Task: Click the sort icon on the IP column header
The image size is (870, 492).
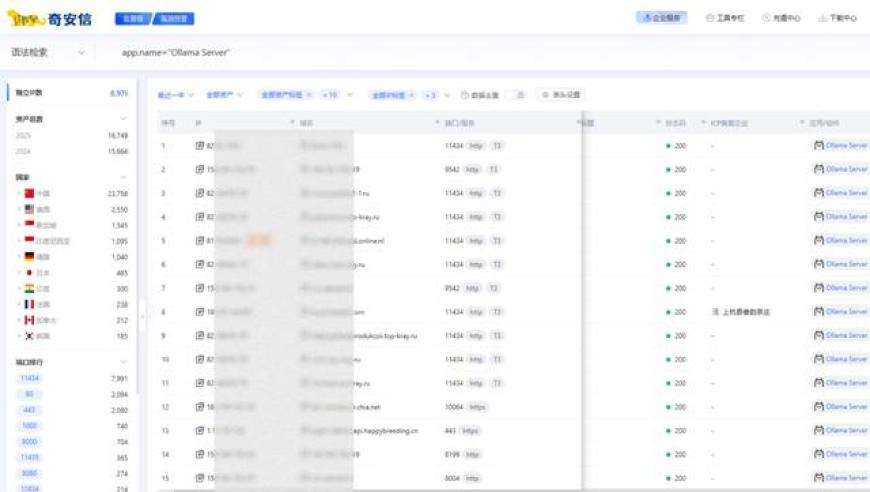Action: point(292,123)
